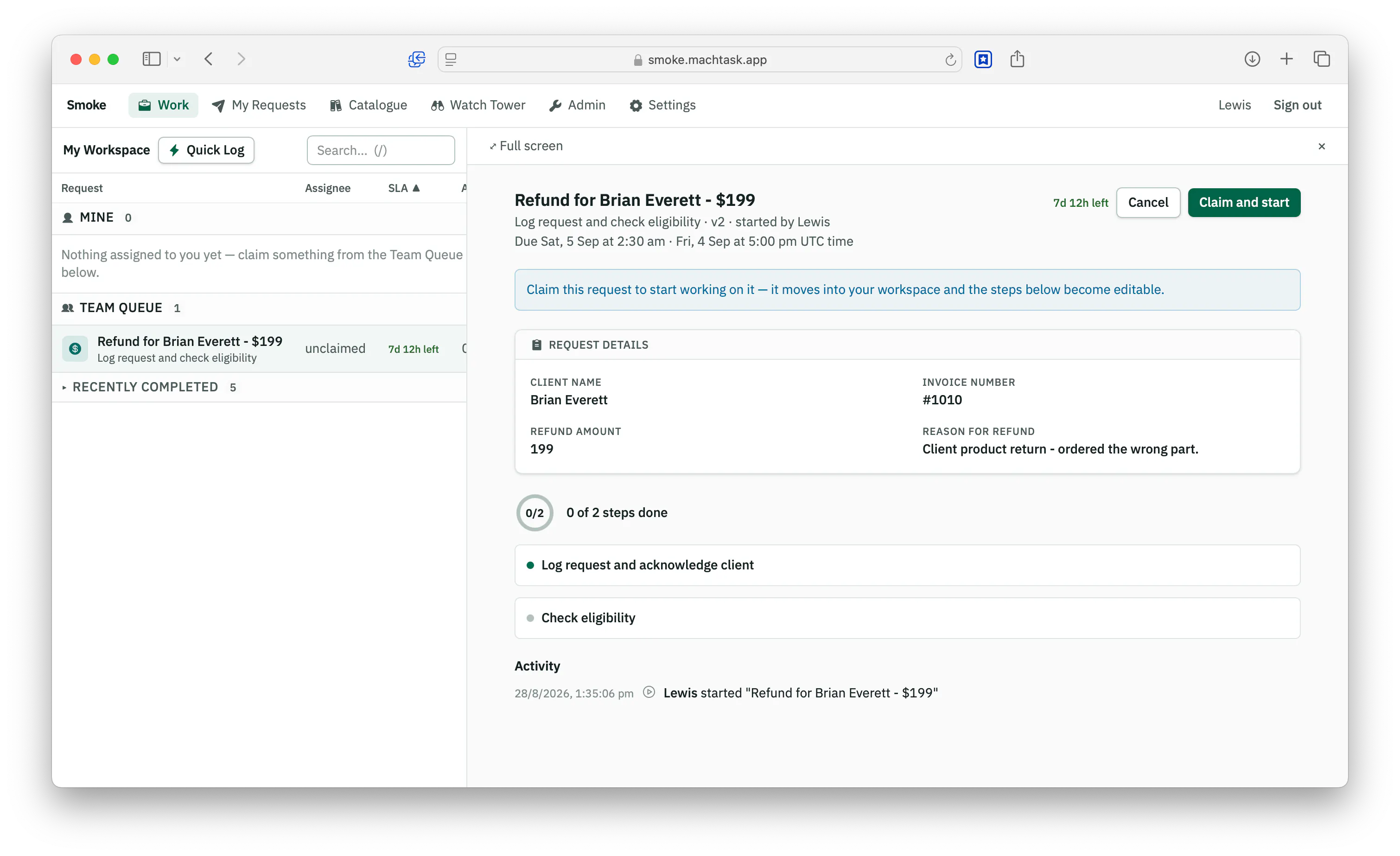Click the Lewis user name

1234,105
